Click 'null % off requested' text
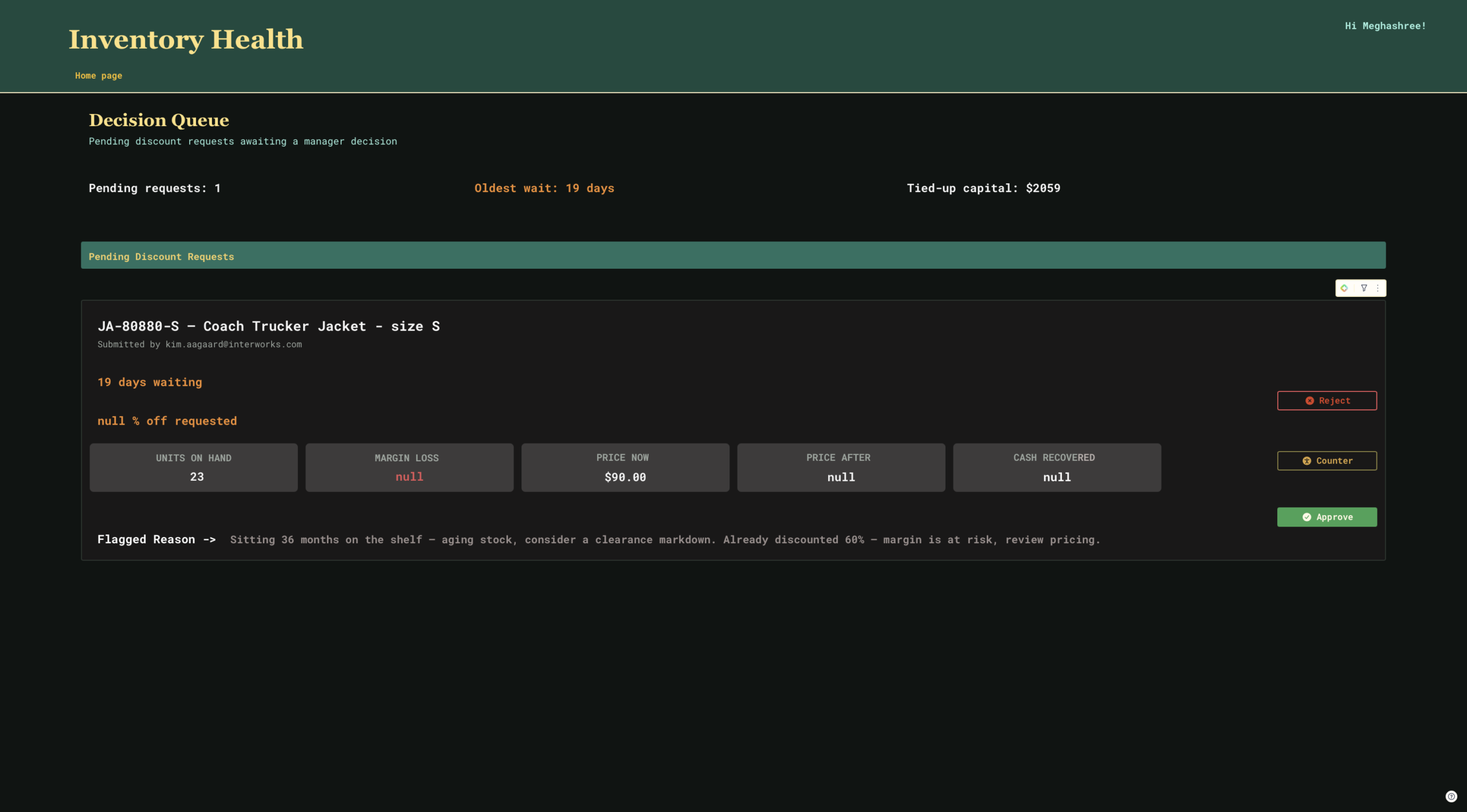The width and height of the screenshot is (1467, 812). tap(167, 421)
